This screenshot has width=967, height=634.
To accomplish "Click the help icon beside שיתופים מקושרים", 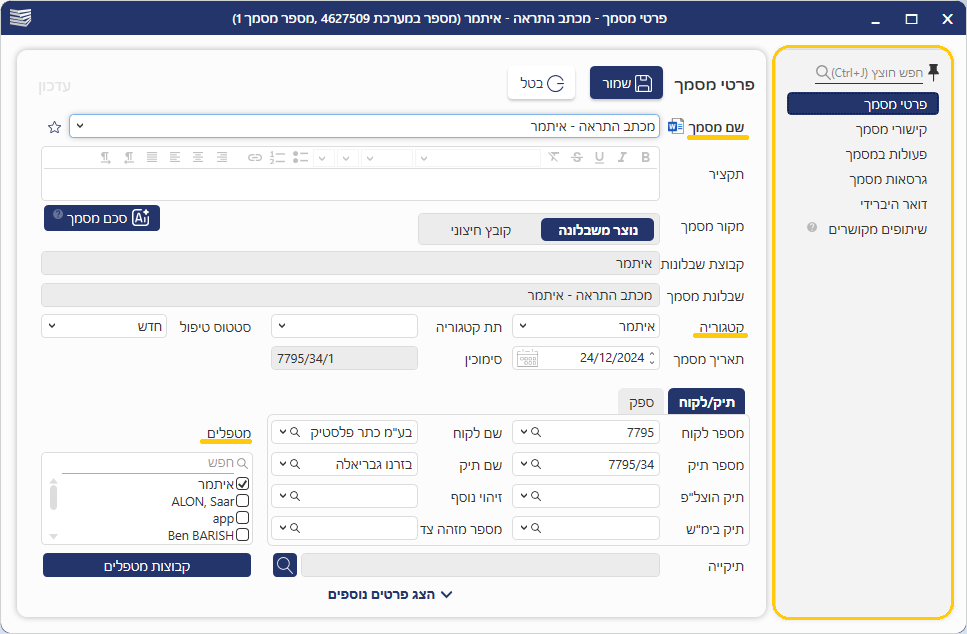I will [812, 228].
